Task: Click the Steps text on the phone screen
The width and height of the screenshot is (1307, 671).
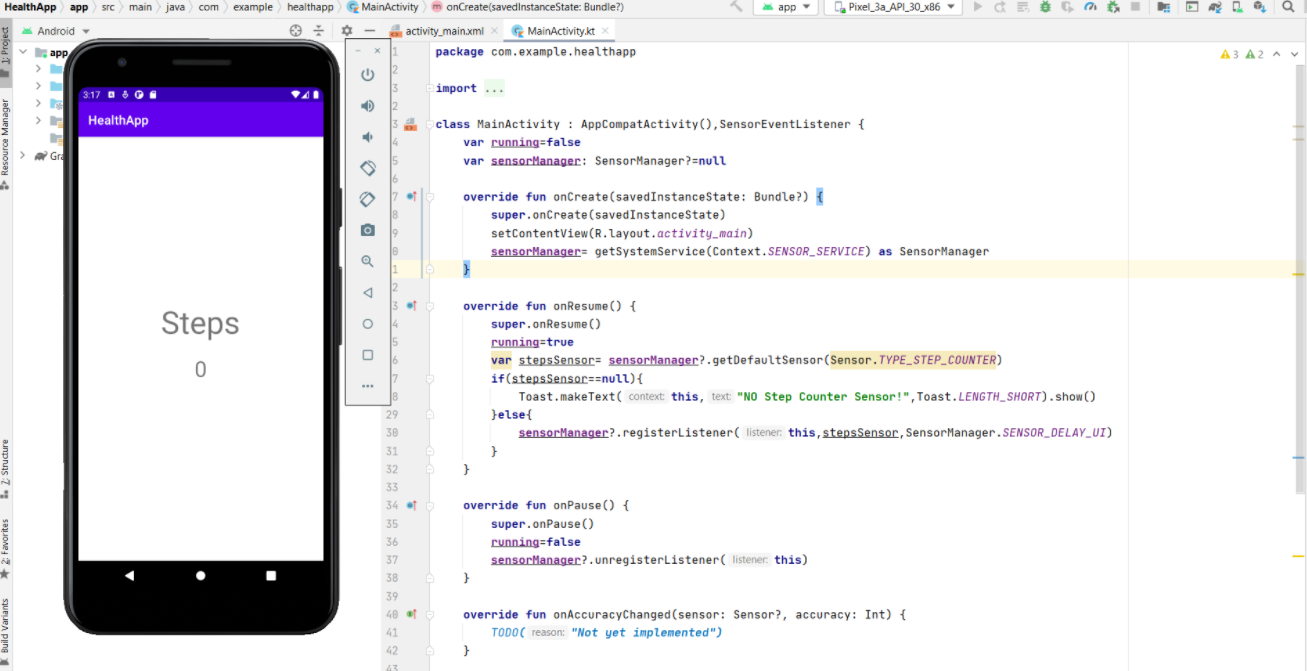Action: tap(200, 323)
